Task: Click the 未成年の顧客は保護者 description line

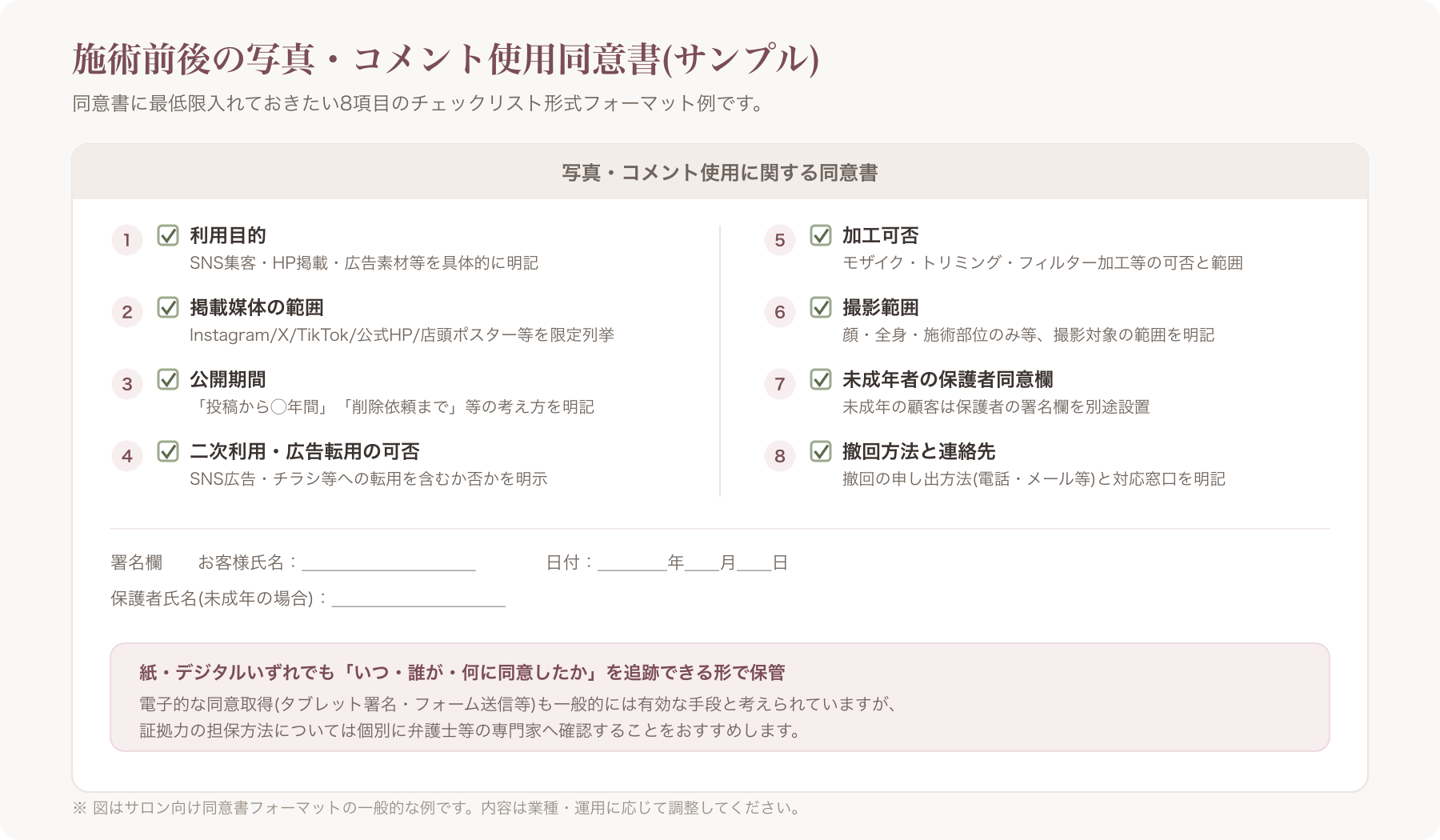Action: pyautogui.click(x=996, y=406)
